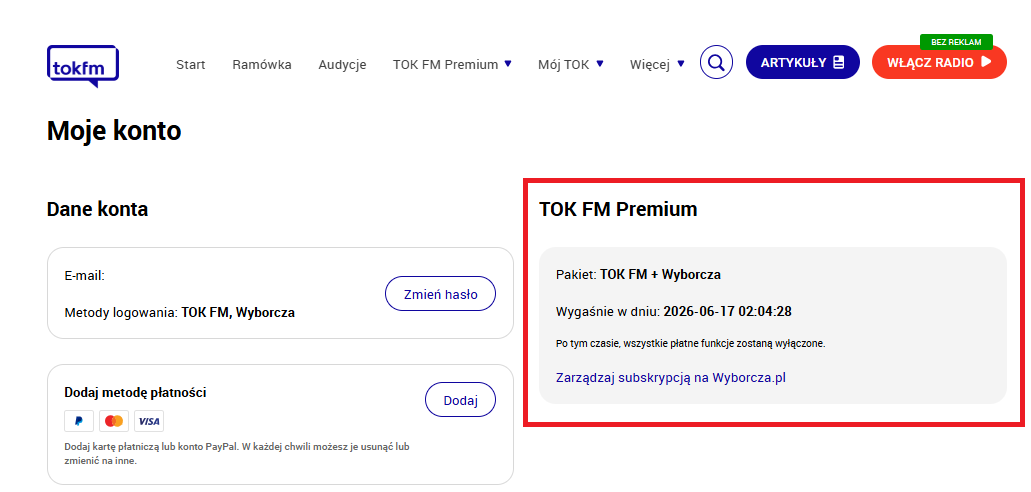
Task: Open the Audycje menu item
Action: pyautogui.click(x=343, y=64)
